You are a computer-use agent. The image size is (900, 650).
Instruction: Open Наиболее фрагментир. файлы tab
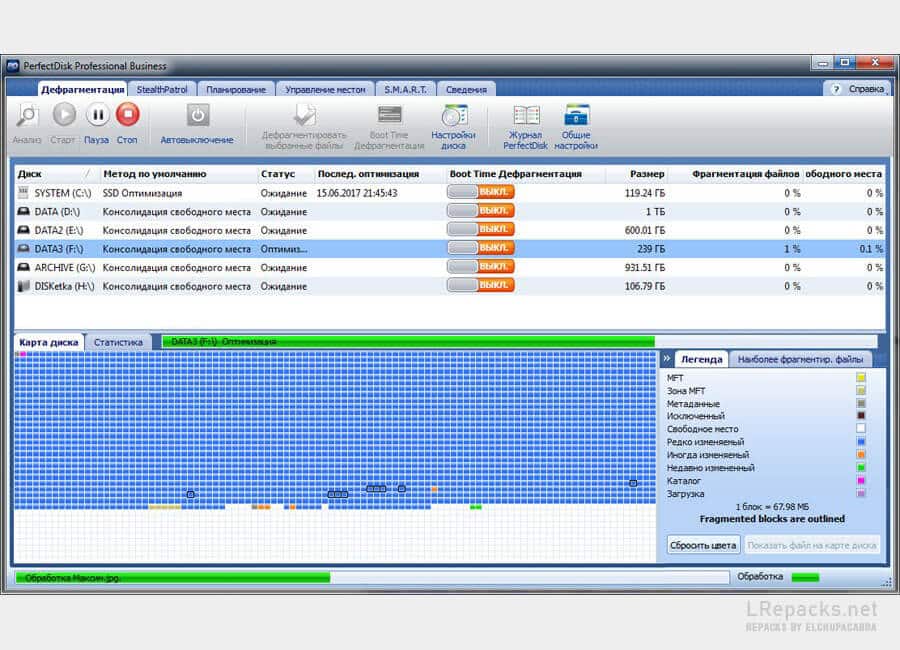(800, 359)
